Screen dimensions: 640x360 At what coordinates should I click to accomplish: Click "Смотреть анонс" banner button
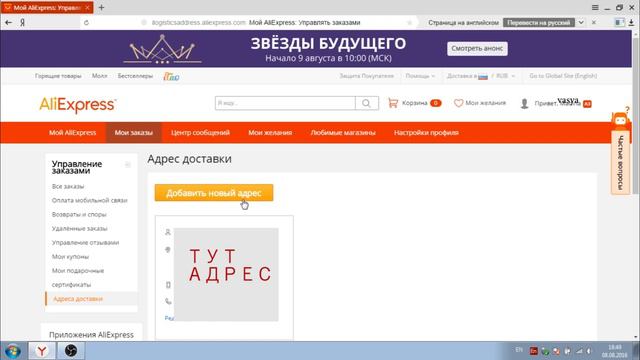coord(477,49)
